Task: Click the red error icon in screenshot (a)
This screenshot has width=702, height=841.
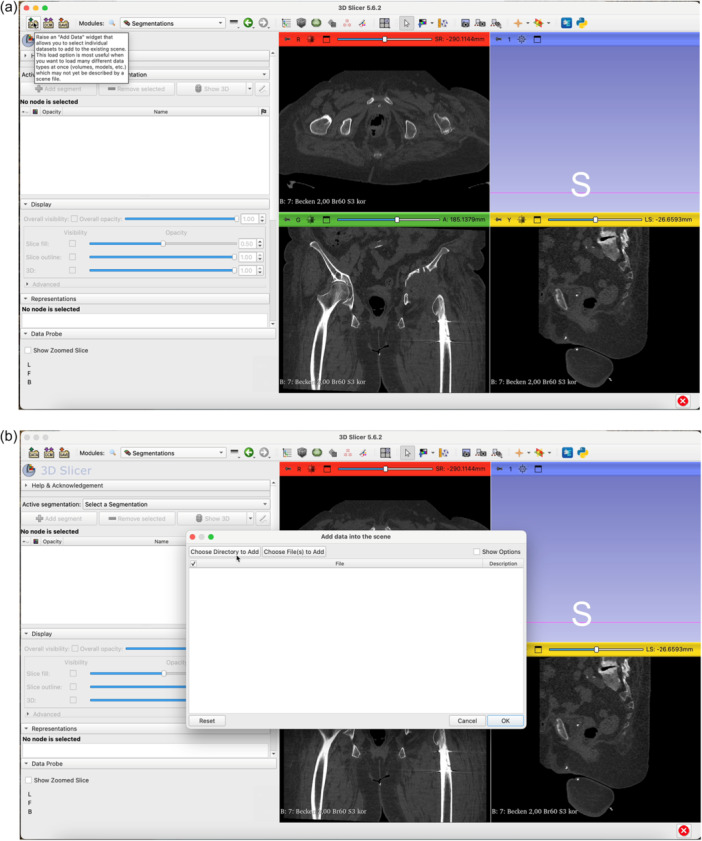Action: pos(682,401)
